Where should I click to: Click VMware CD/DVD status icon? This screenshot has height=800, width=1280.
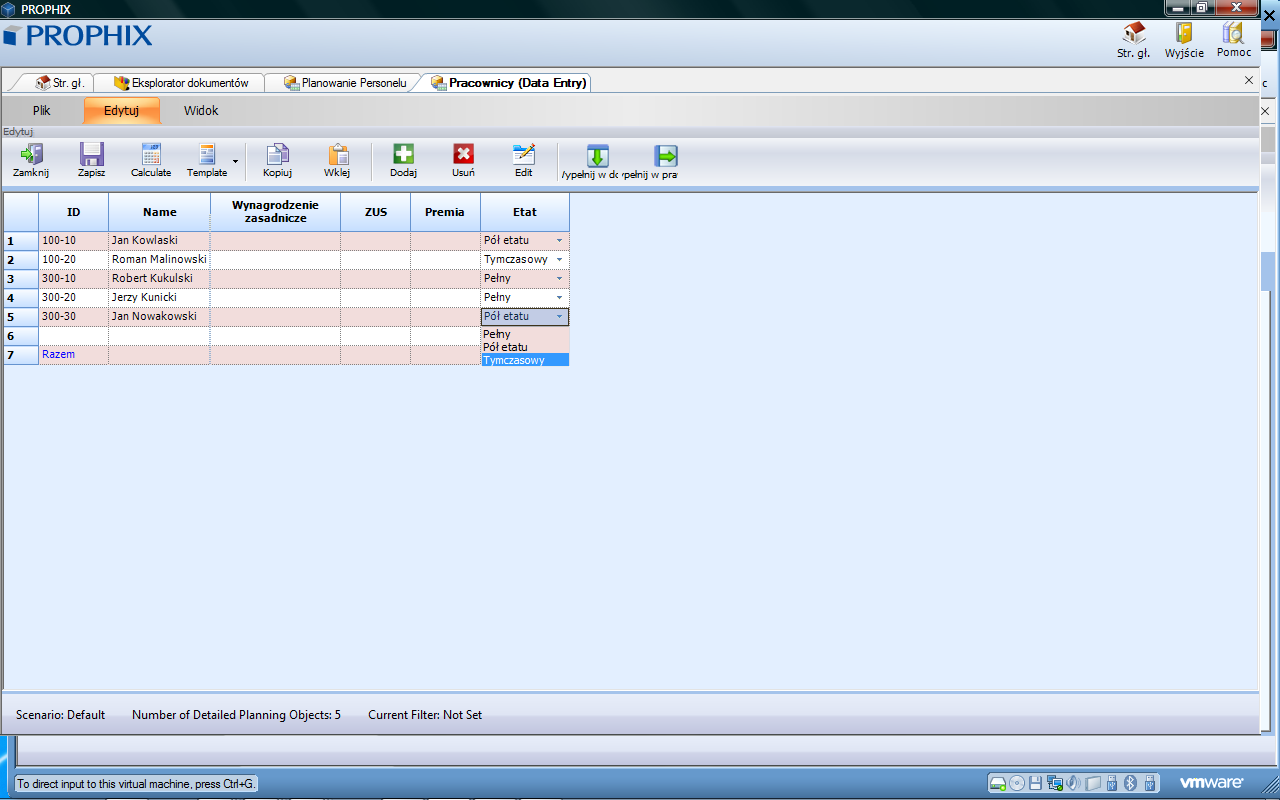(x=1017, y=783)
